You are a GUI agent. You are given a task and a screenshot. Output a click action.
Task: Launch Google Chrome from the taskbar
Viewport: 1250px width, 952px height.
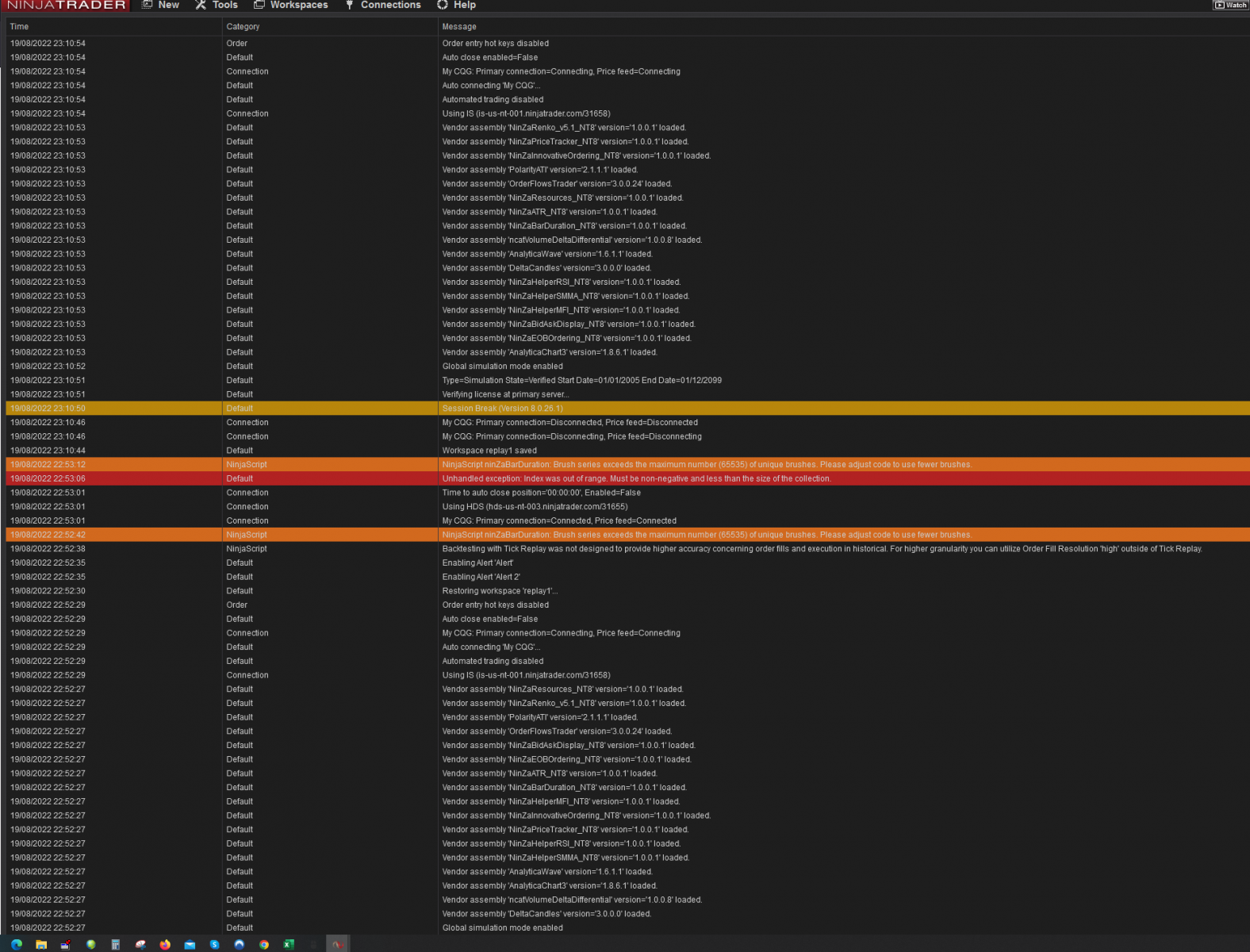pyautogui.click(x=264, y=944)
